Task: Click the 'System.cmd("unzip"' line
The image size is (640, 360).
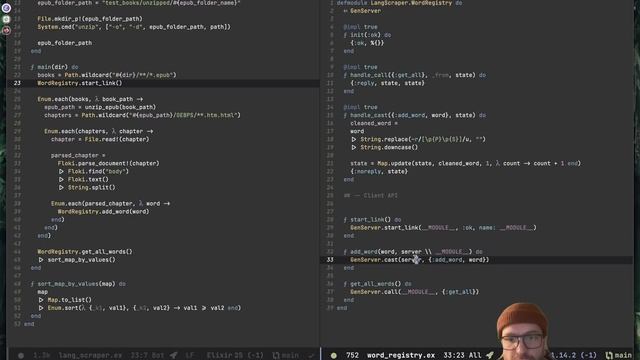Action: coord(134,27)
